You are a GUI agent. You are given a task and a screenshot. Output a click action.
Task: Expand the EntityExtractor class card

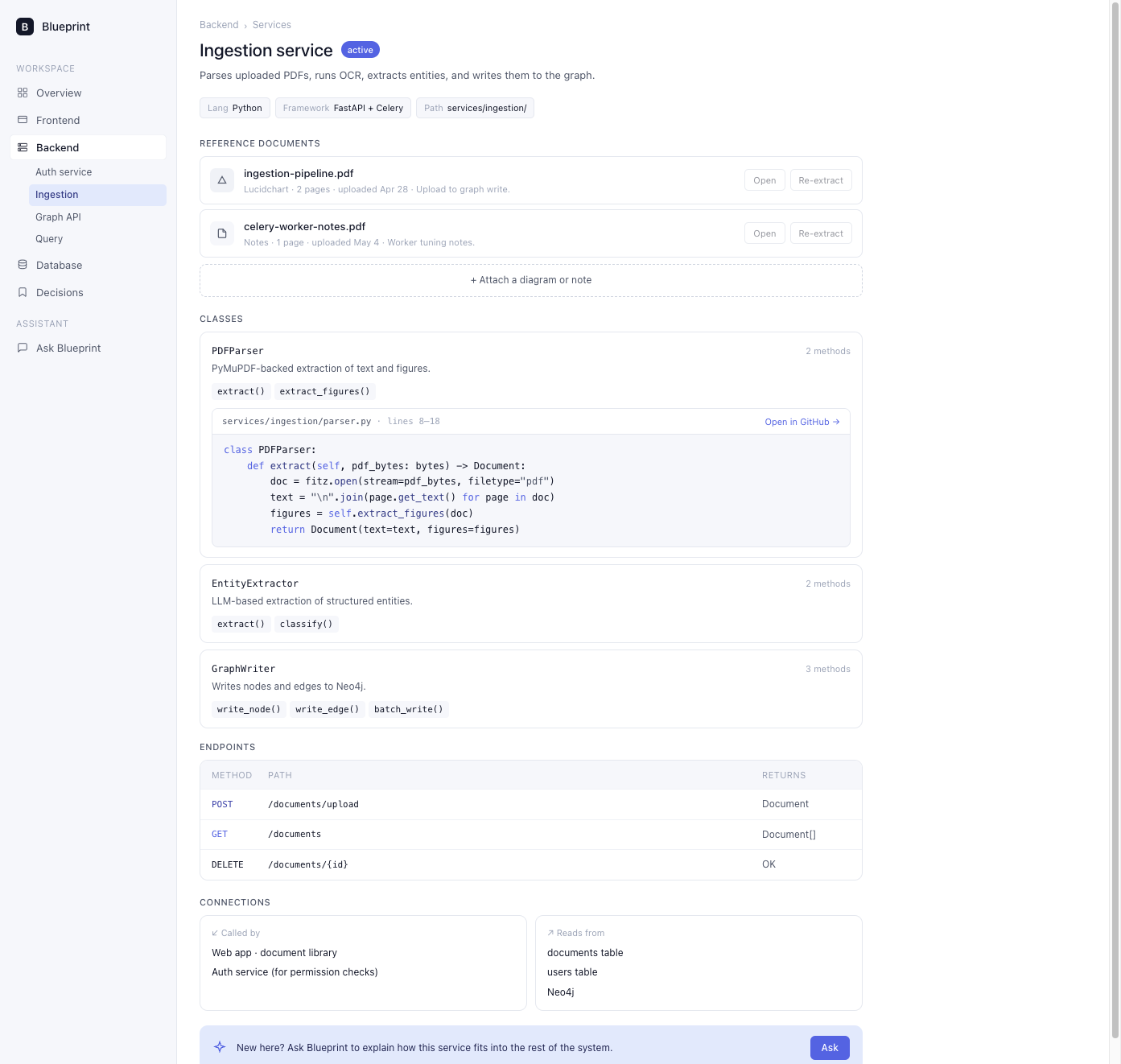(x=531, y=604)
